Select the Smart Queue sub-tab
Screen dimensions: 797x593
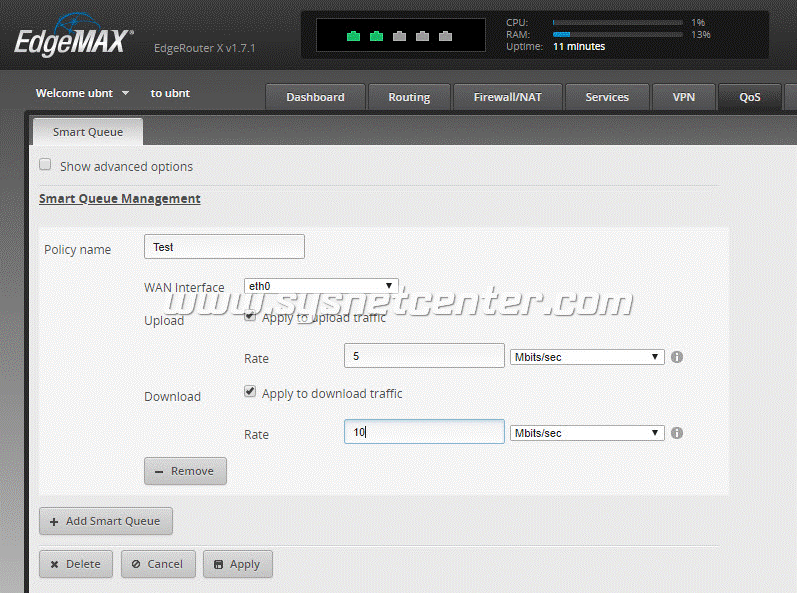click(88, 132)
